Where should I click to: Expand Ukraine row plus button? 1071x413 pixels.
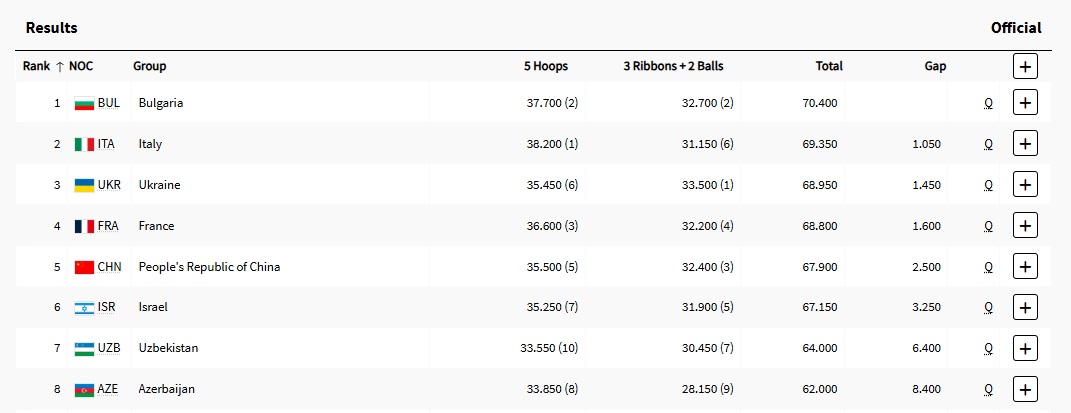(x=1025, y=185)
